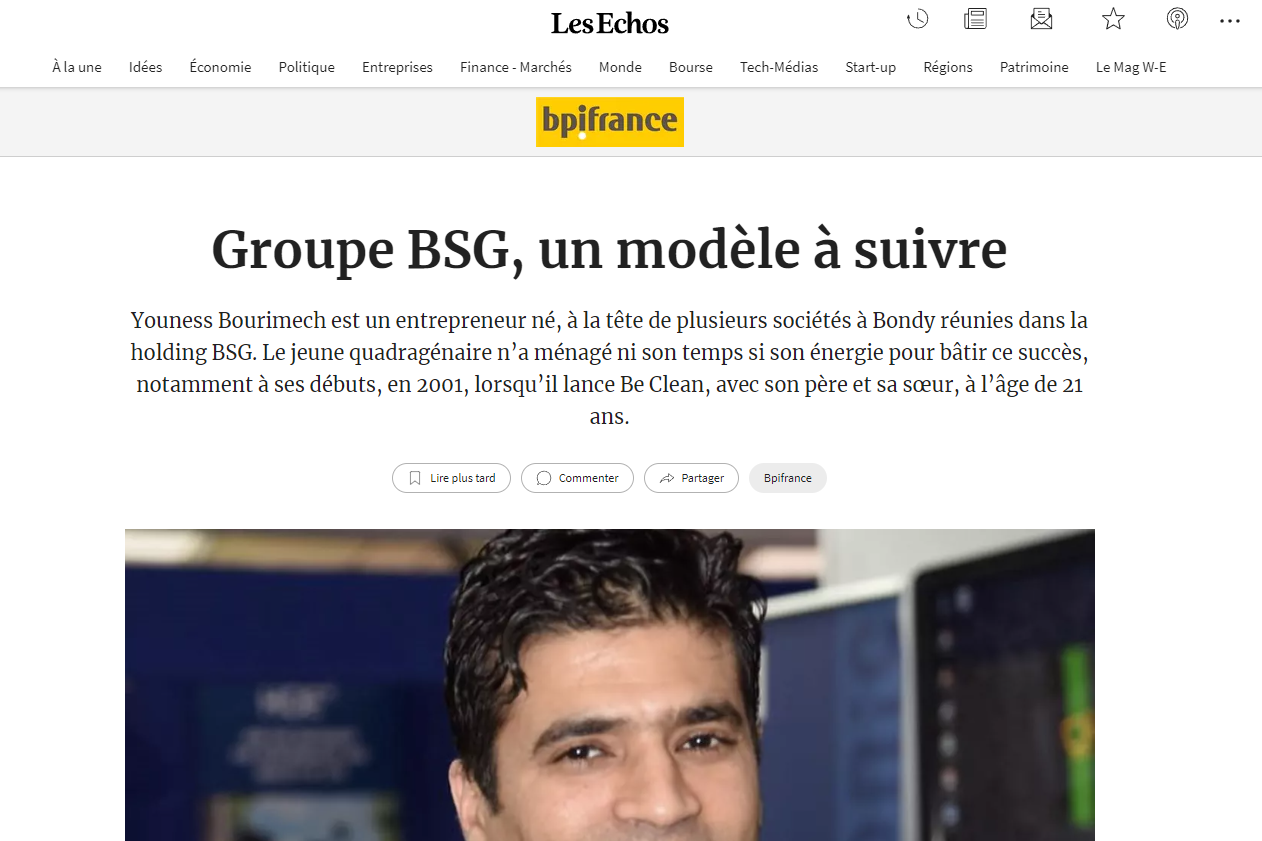Open the three-dots more menu
Screen dimensions: 1262x841
coord(1230,21)
